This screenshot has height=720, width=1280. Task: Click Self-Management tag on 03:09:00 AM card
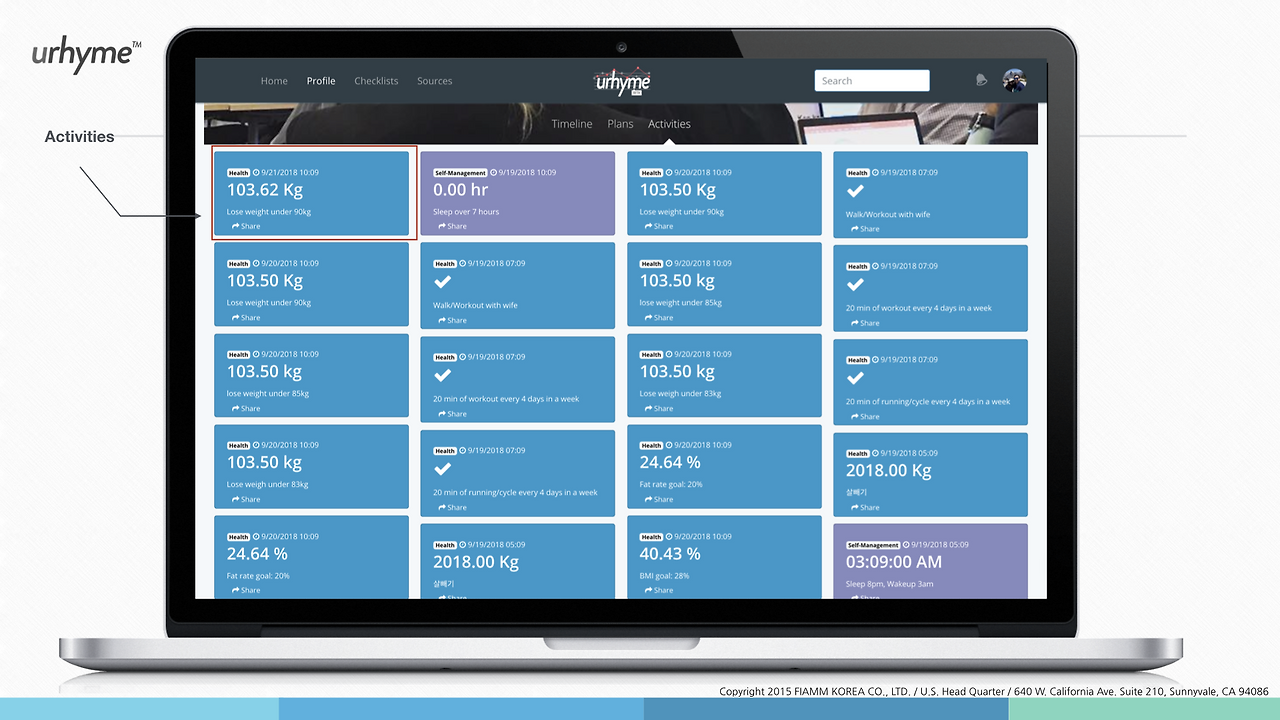(x=874, y=545)
